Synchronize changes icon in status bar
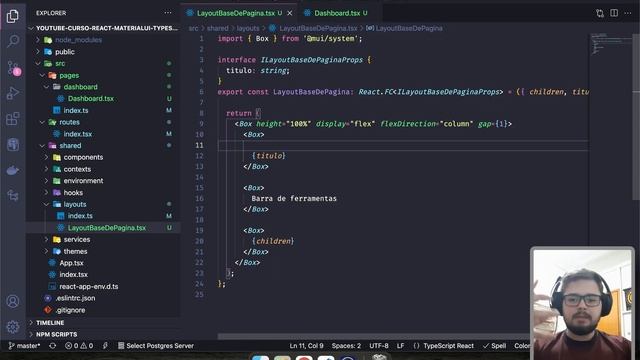 tap(53, 346)
